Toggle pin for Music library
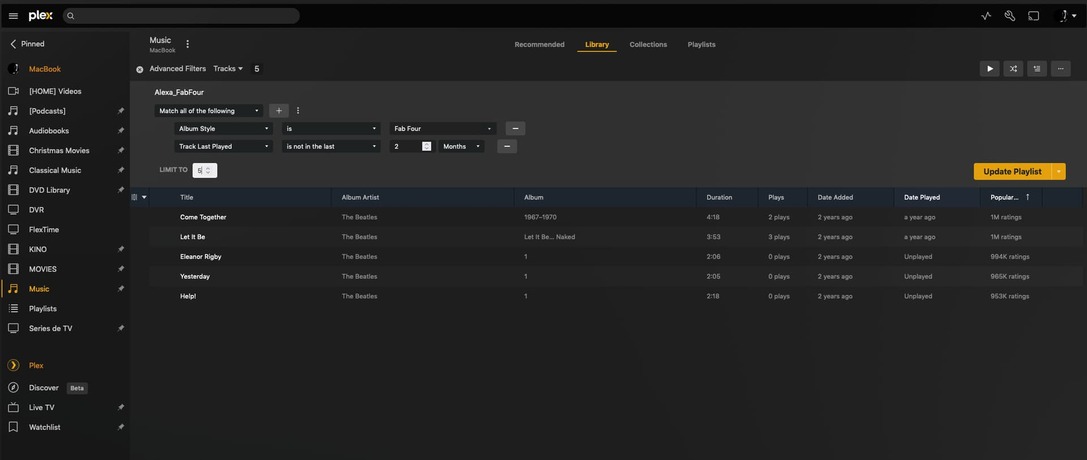Image resolution: width=1087 pixels, height=460 pixels. coord(121,288)
